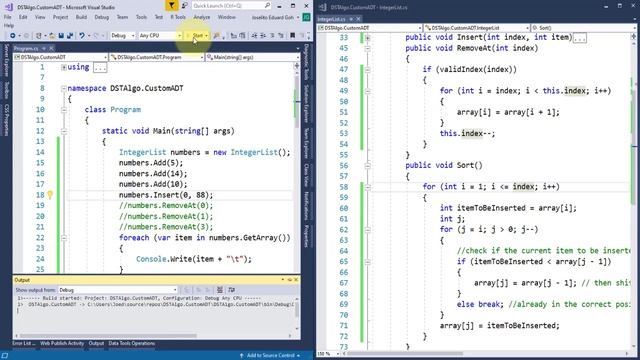Open the Toolbox side tab

[x=6, y=90]
